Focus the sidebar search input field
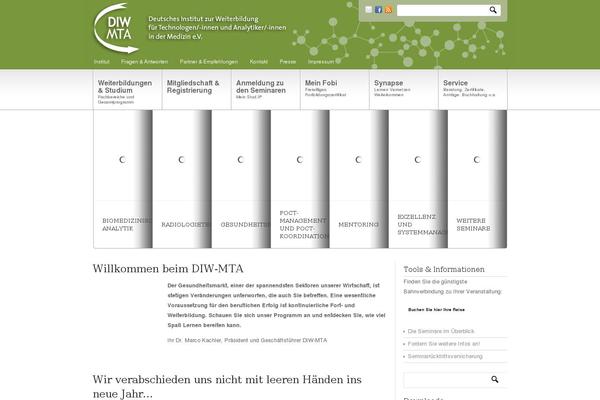The height and width of the screenshot is (400, 600). point(447,380)
